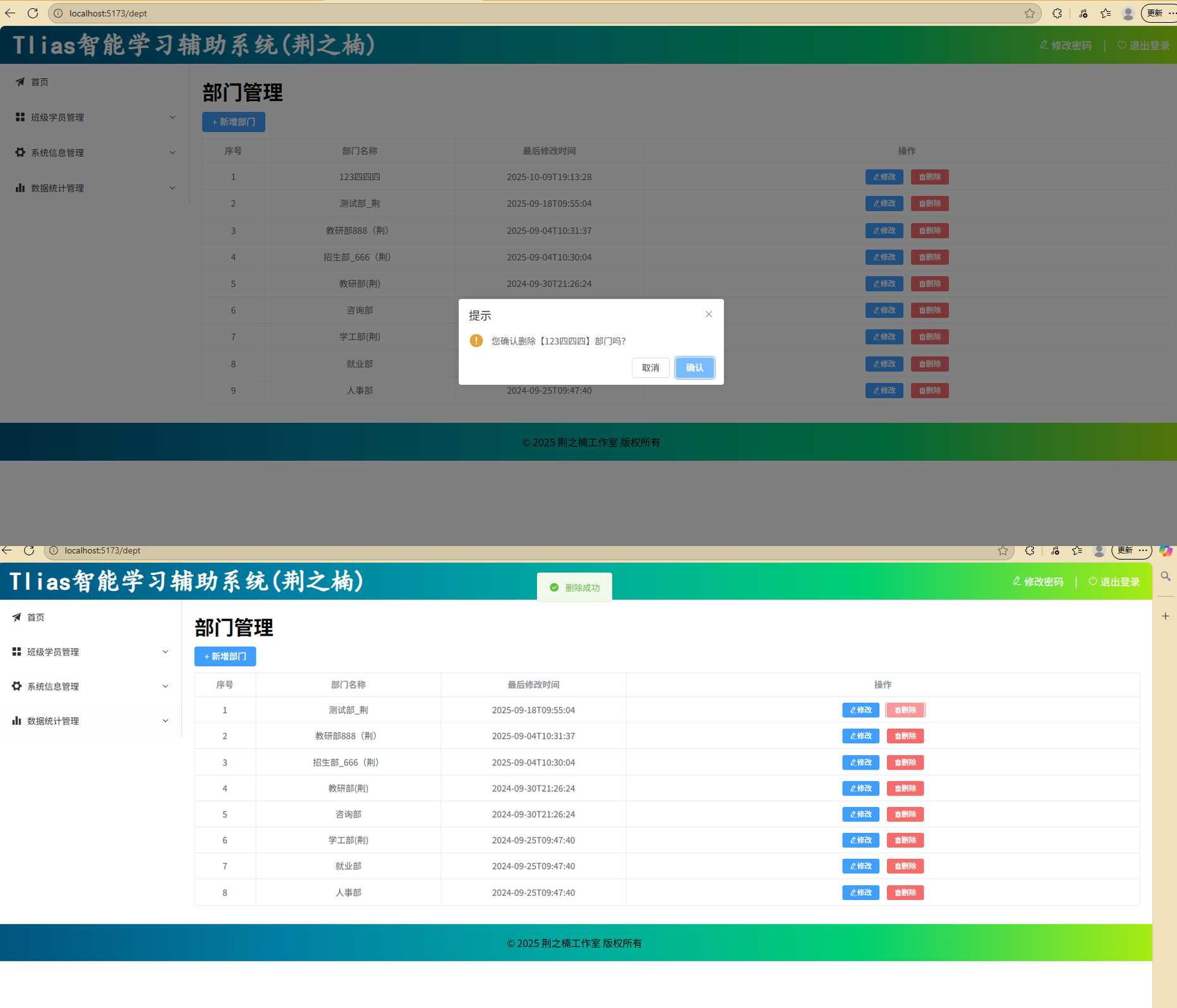Viewport: 1177px width, 1008px height.
Task: Open the browser sidebar search magnifier icon
Action: pyautogui.click(x=1166, y=576)
